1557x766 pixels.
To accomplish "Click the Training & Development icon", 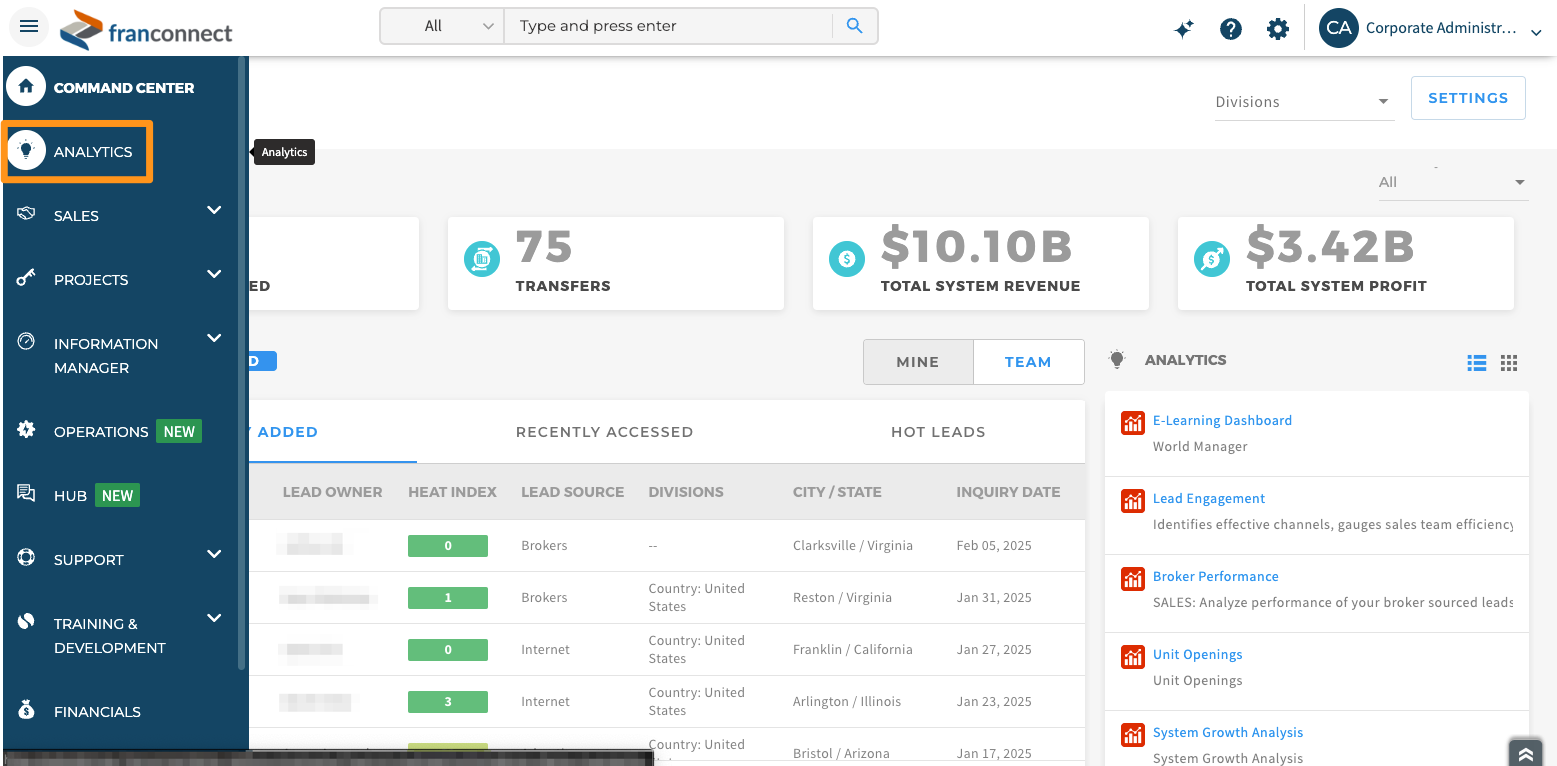I will 26,621.
